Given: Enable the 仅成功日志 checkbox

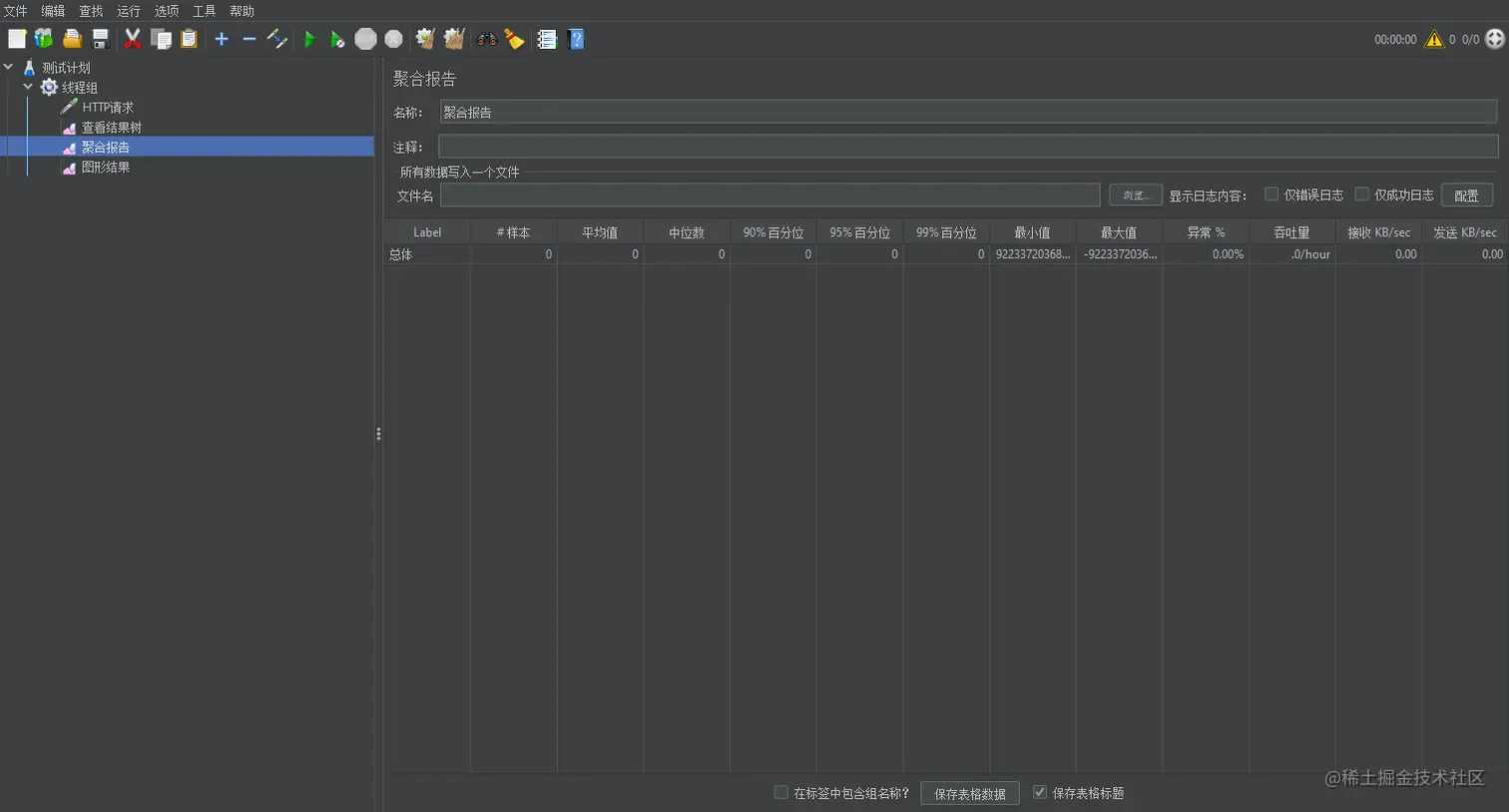Looking at the screenshot, I should (1361, 195).
